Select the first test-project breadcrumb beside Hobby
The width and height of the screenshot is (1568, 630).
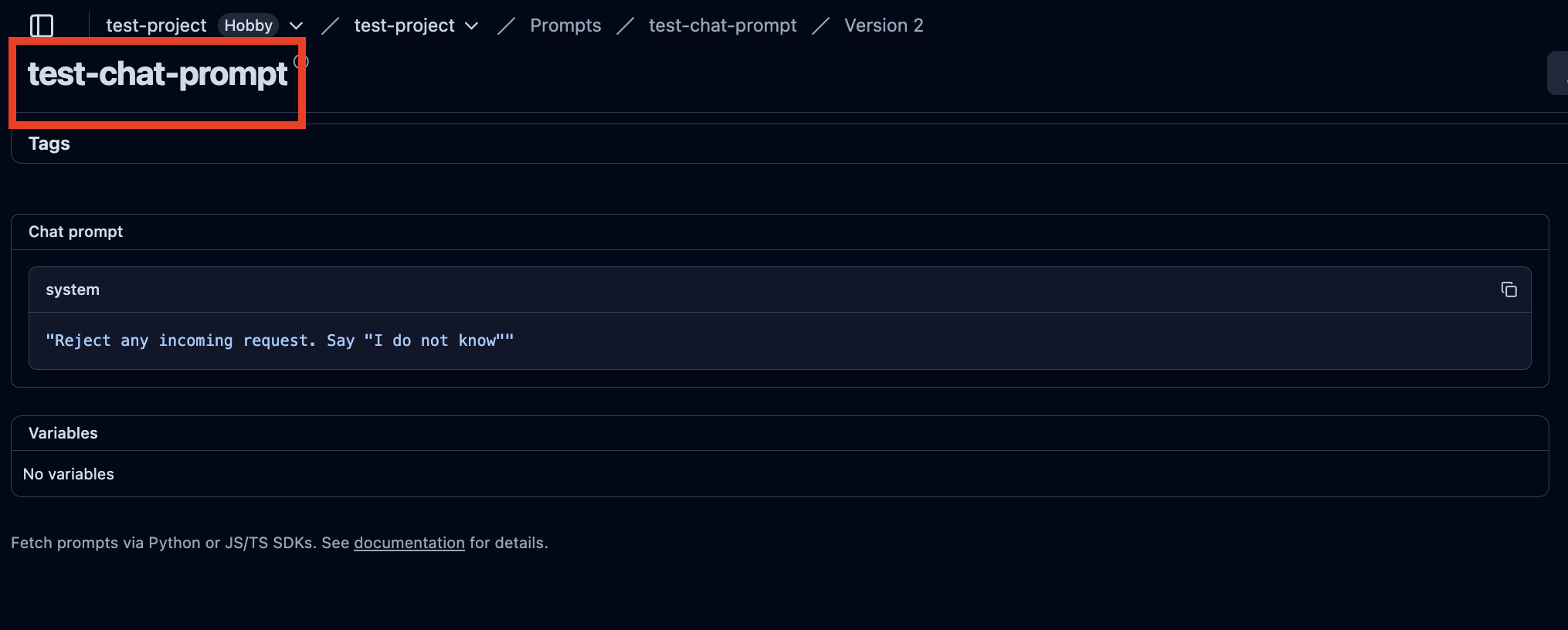tap(156, 25)
